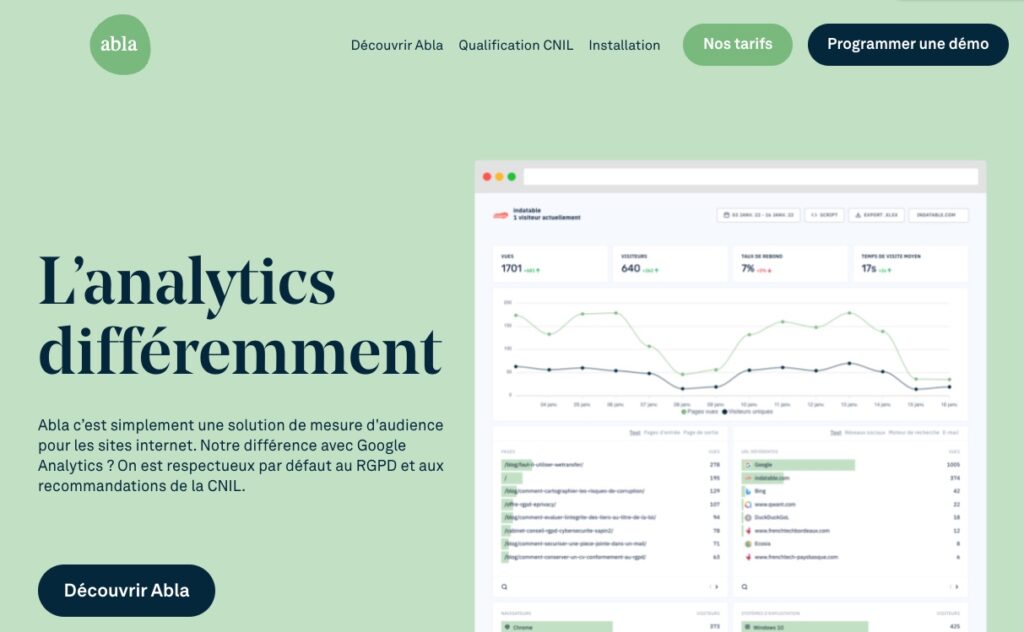Click the Script button in the dashboard
This screenshot has height=632, width=1024.
tap(824, 215)
